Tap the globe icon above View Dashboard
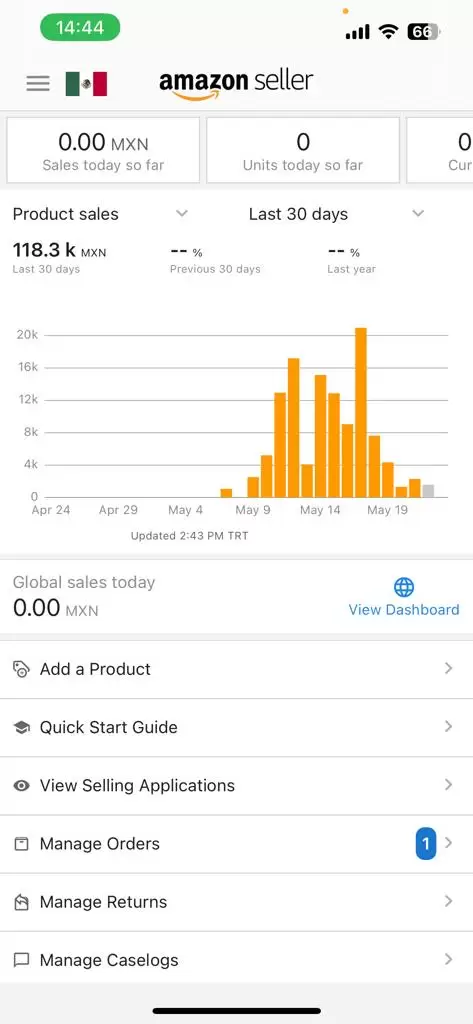Viewport: 473px width, 1024px height. (404, 587)
